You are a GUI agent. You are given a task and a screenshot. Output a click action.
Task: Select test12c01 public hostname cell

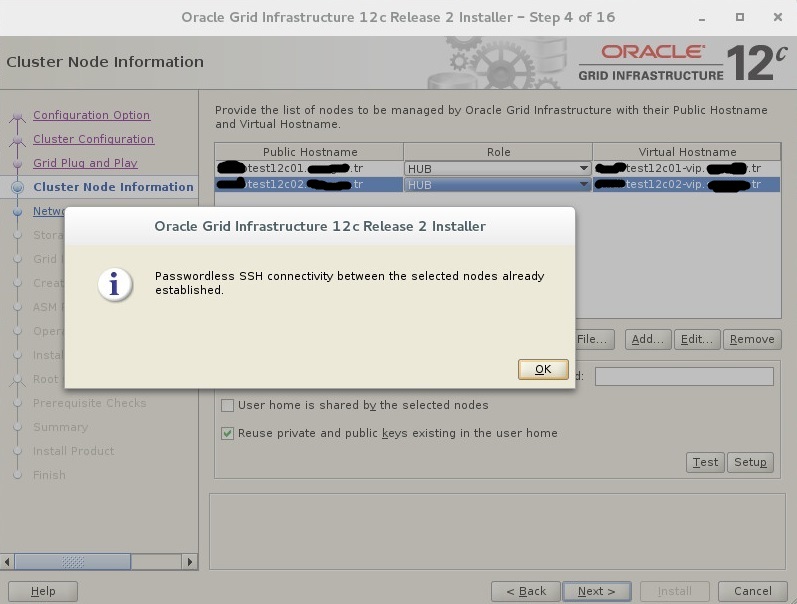tap(309, 168)
